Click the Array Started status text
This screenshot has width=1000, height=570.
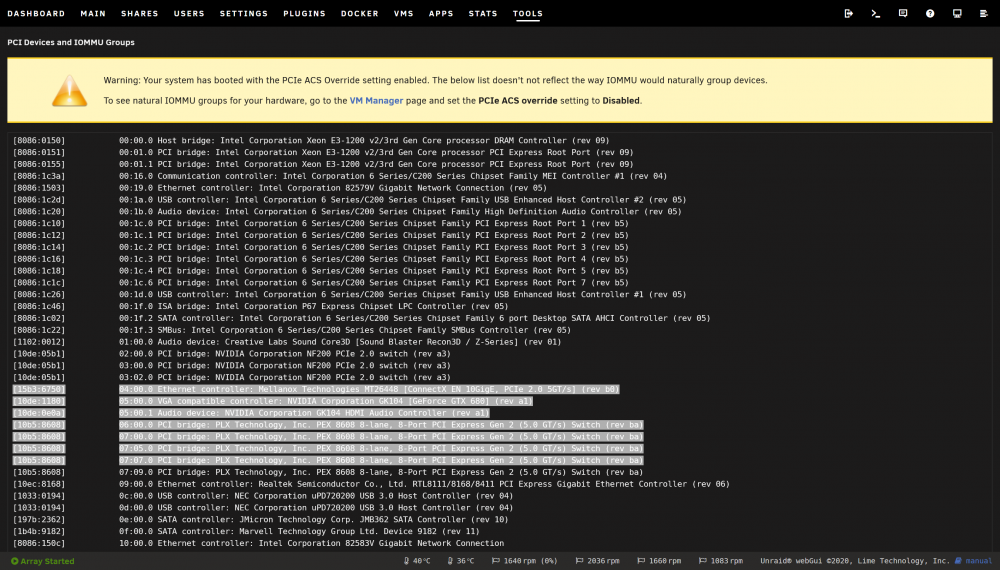point(47,561)
